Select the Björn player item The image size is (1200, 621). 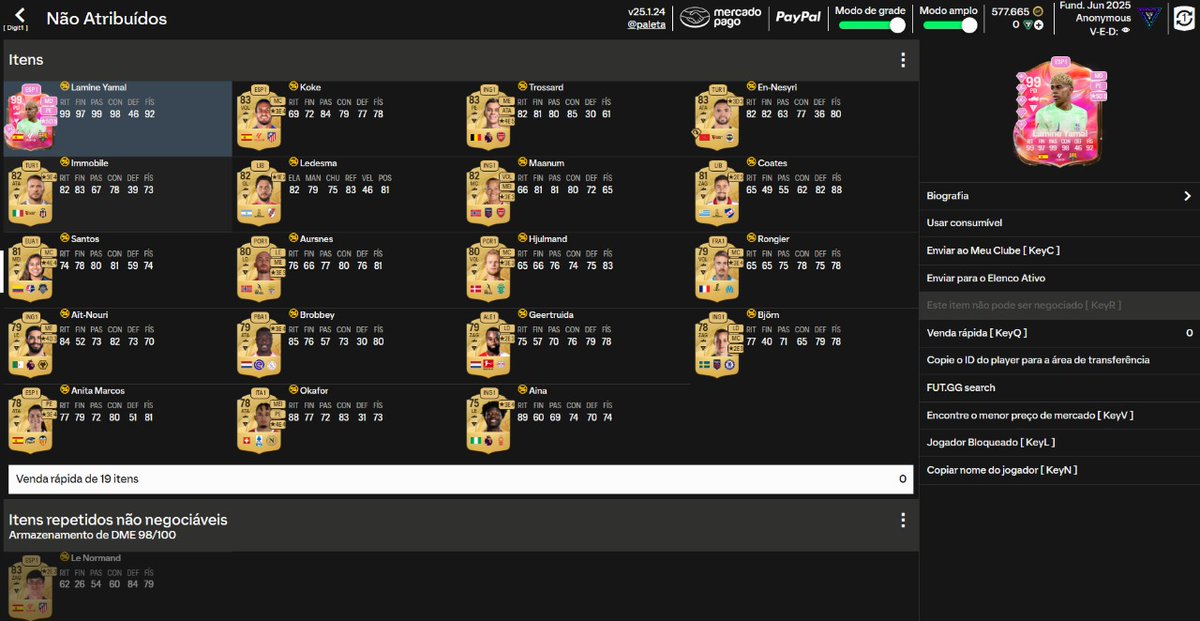click(x=805, y=347)
